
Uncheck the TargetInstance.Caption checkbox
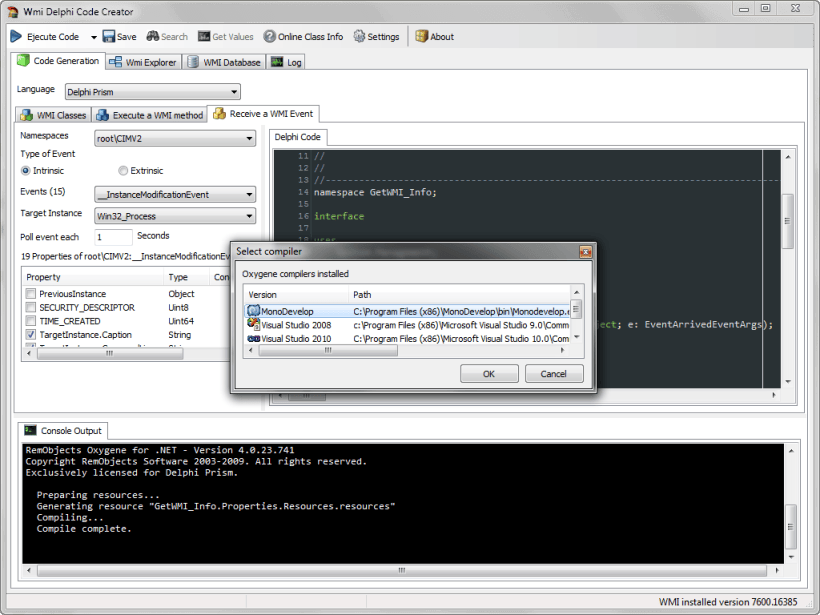pyautogui.click(x=31, y=334)
